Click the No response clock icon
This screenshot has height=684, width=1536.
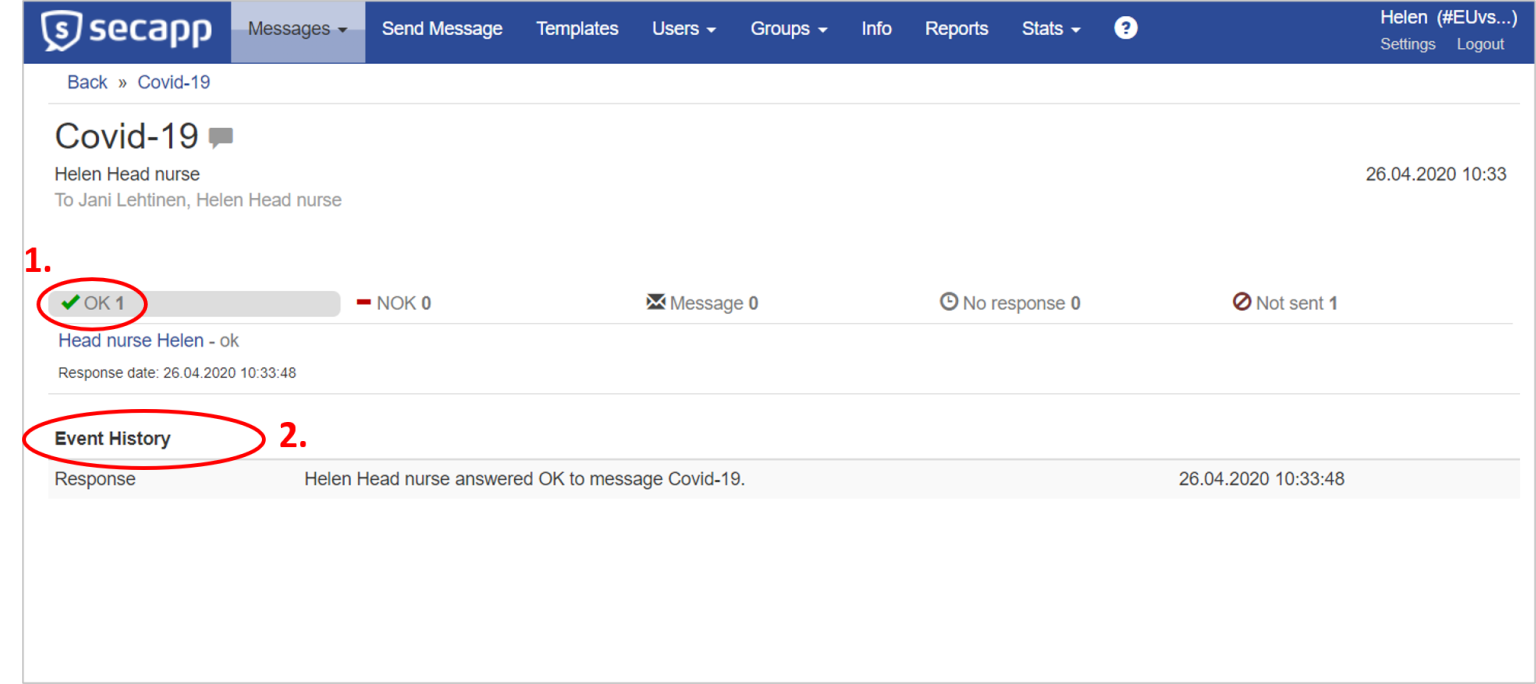point(949,302)
